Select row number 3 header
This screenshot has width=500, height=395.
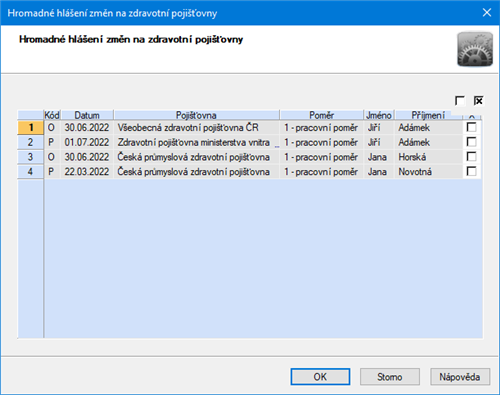tap(30, 157)
